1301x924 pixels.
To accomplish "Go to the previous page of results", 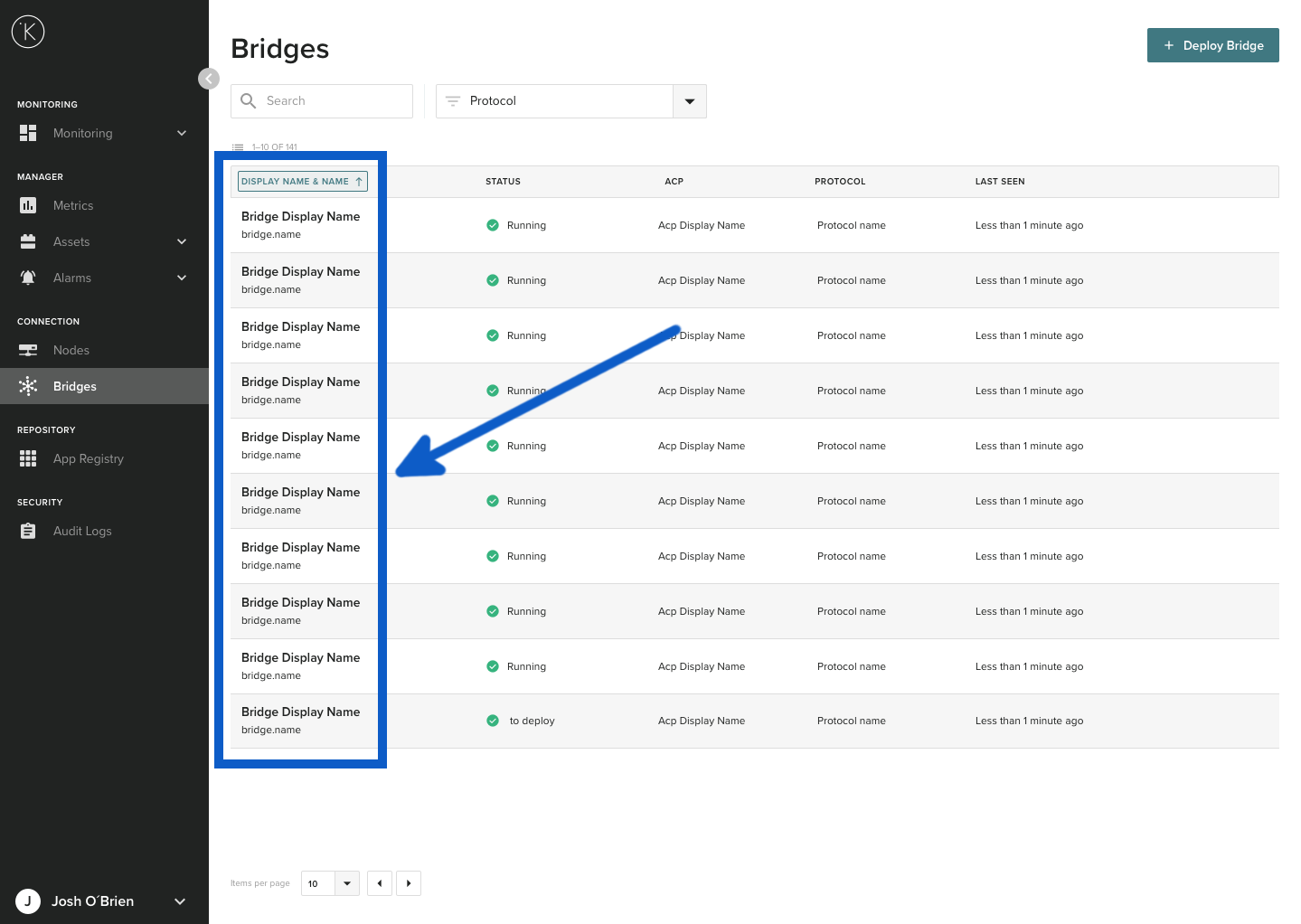I will click(380, 883).
